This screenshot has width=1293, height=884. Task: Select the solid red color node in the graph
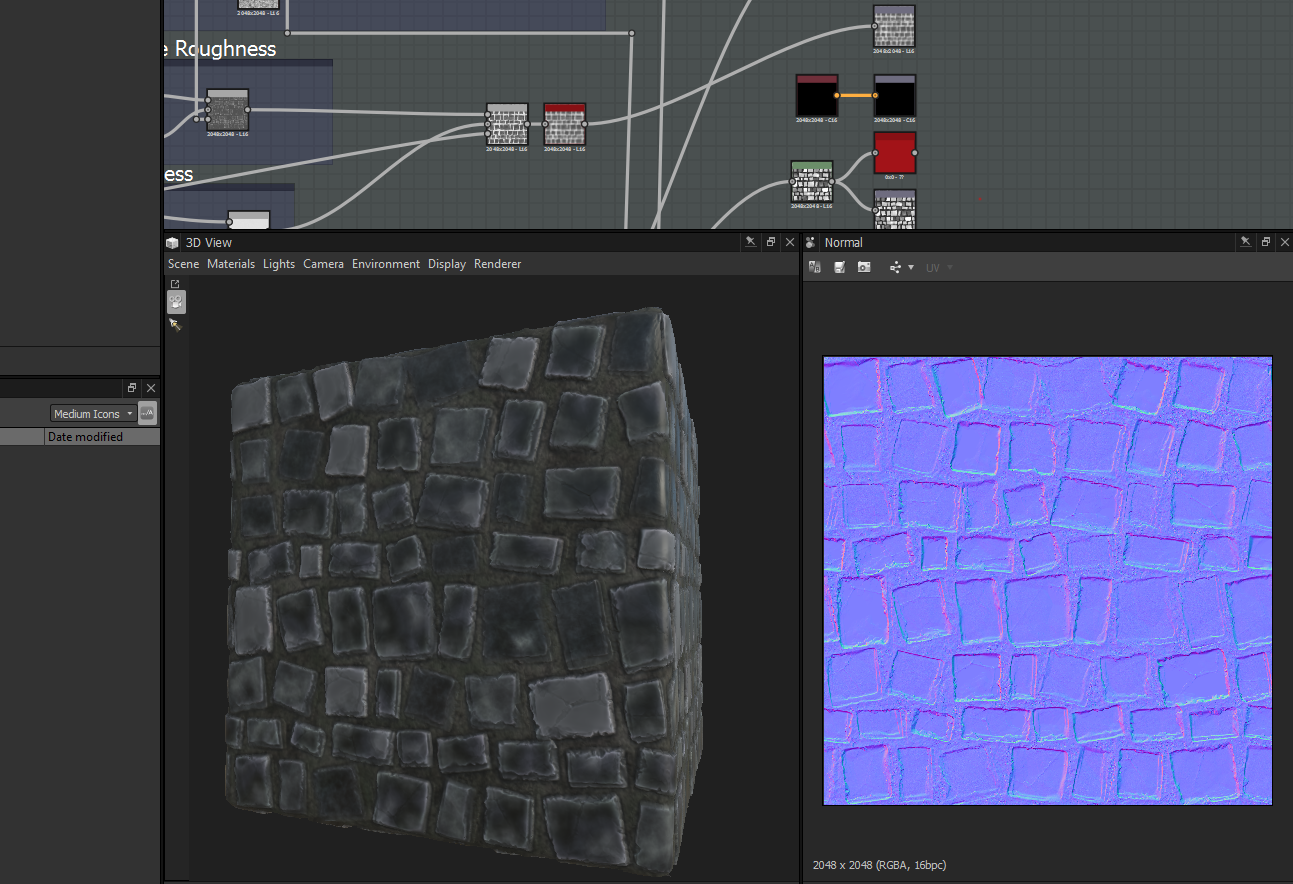(894, 151)
